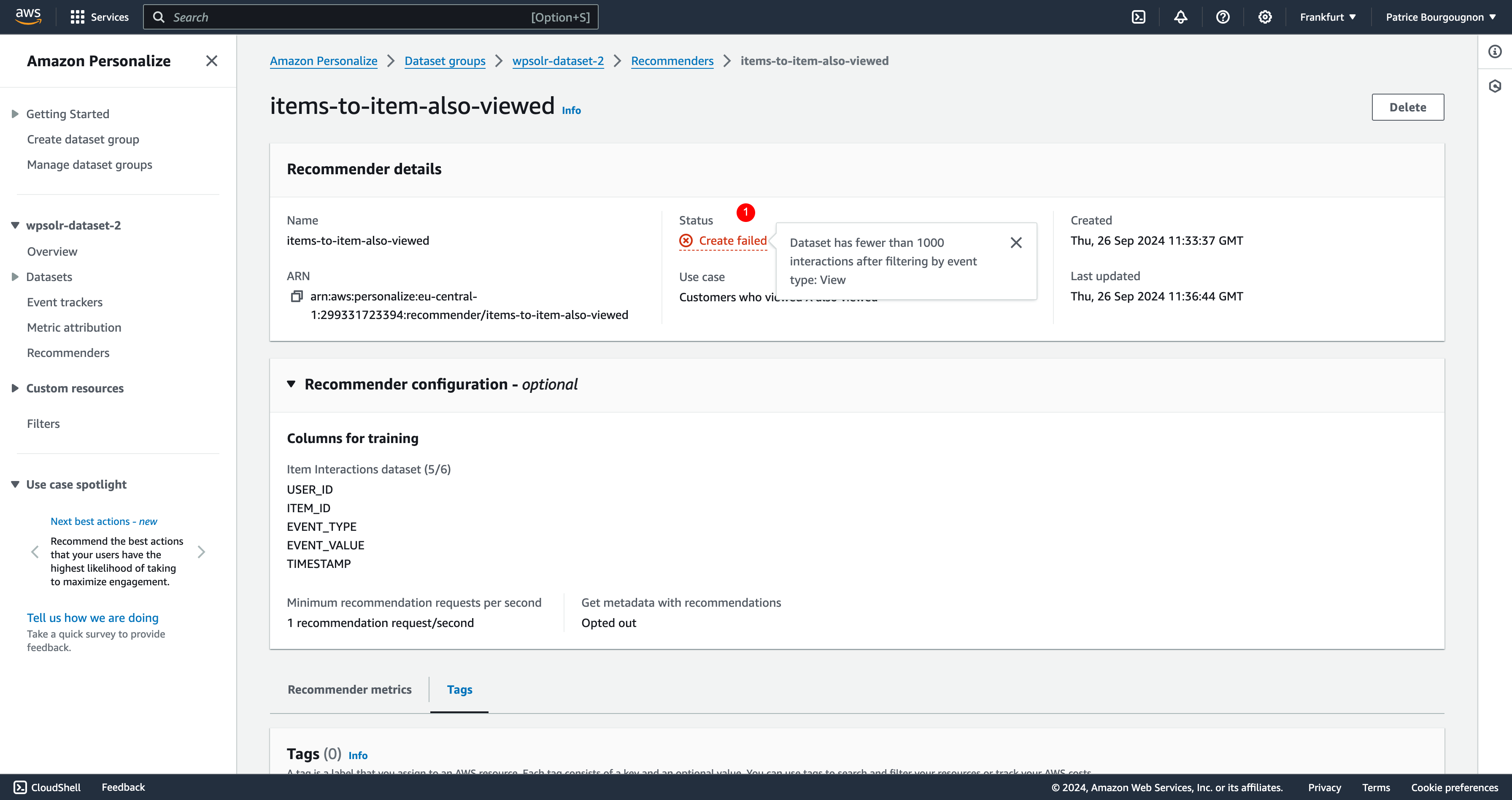The width and height of the screenshot is (1512, 800).
Task: Click 'Item Interactions dataset (5/6)' label
Action: coord(369,469)
